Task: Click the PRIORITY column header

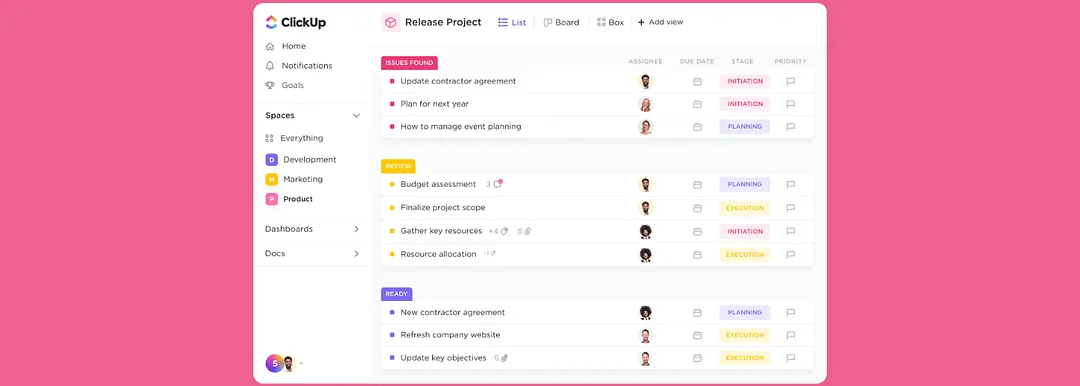Action: [791, 61]
